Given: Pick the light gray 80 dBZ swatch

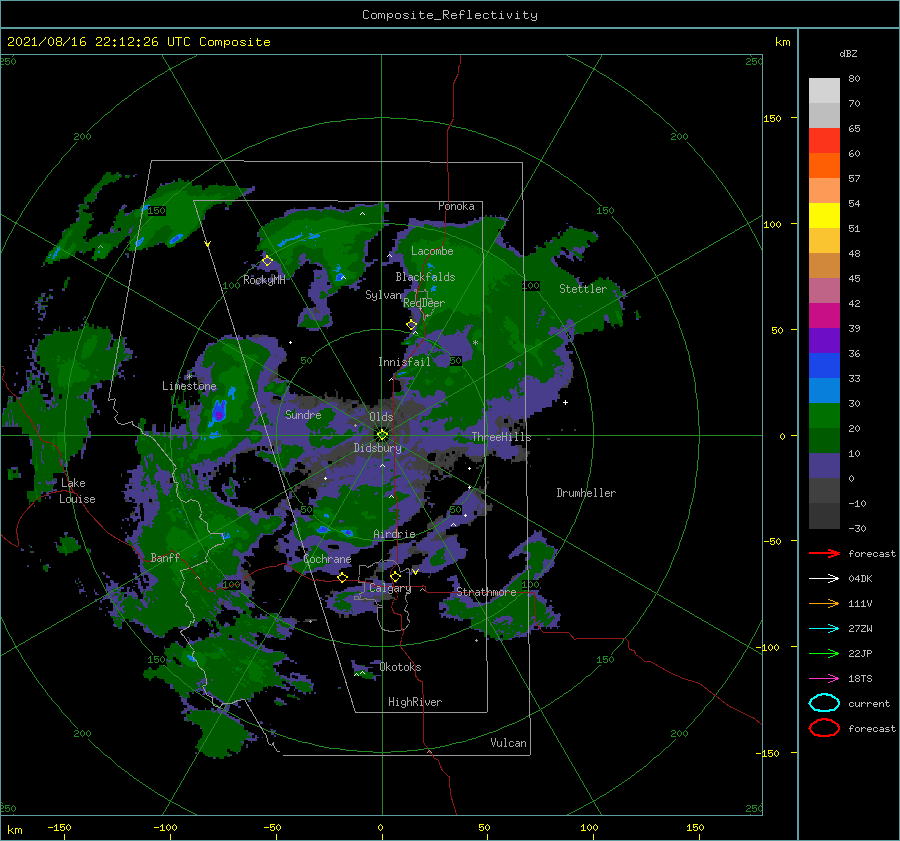Looking at the screenshot, I should 824,91.
